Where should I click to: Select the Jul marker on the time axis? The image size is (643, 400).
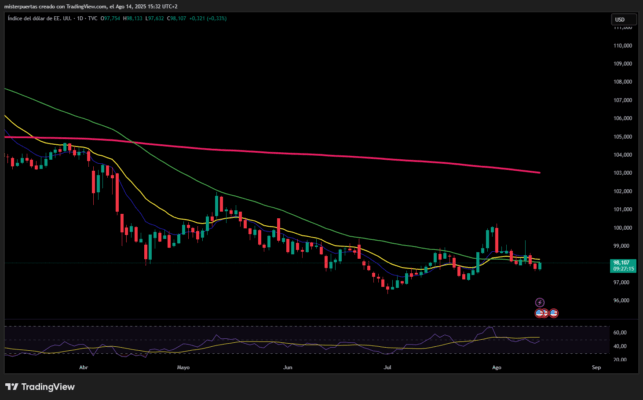[386, 368]
